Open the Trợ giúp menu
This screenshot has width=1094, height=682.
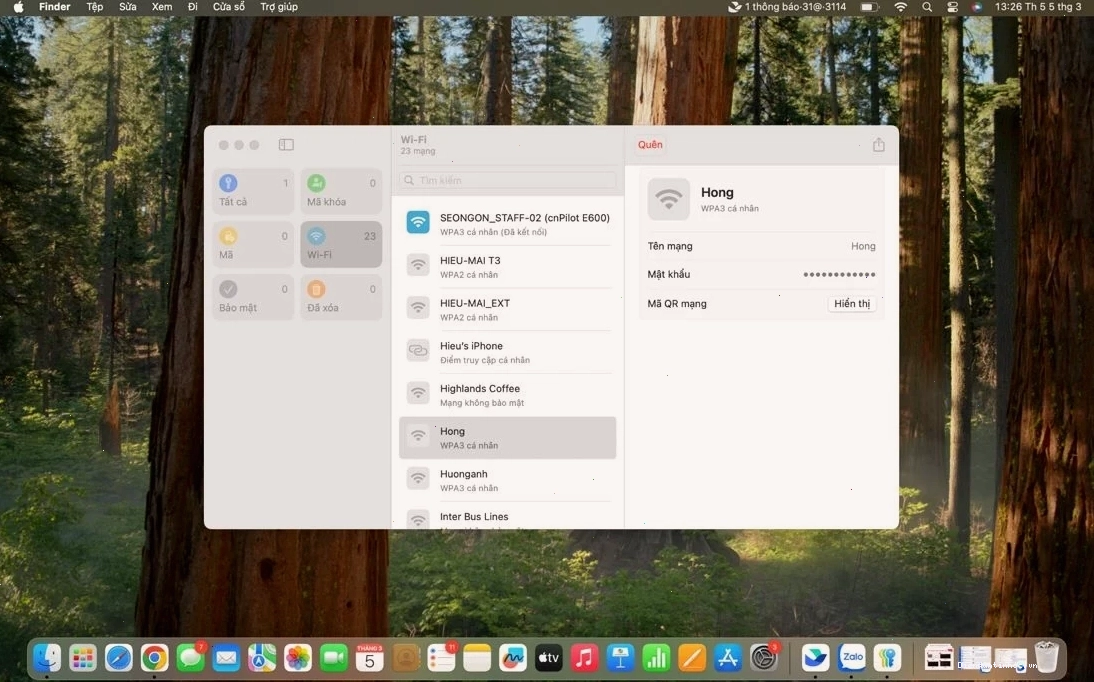click(x=279, y=7)
